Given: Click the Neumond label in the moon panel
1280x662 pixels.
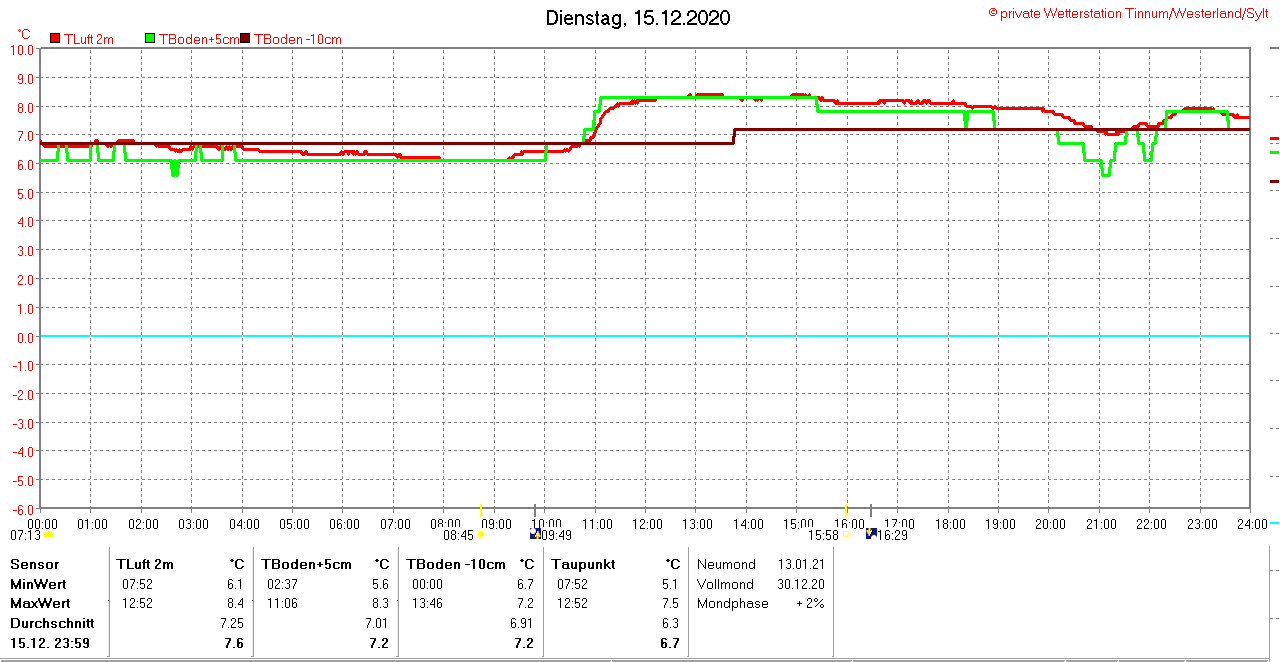Looking at the screenshot, I should pos(726,564).
